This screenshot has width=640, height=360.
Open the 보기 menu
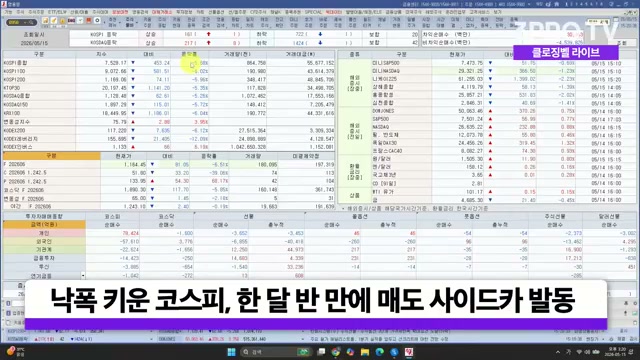(x=498, y=12)
